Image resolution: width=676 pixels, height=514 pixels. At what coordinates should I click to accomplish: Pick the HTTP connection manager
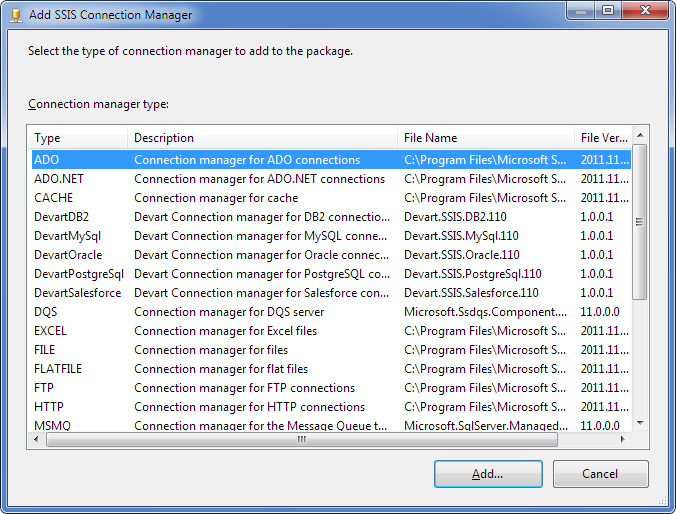click(x=48, y=407)
